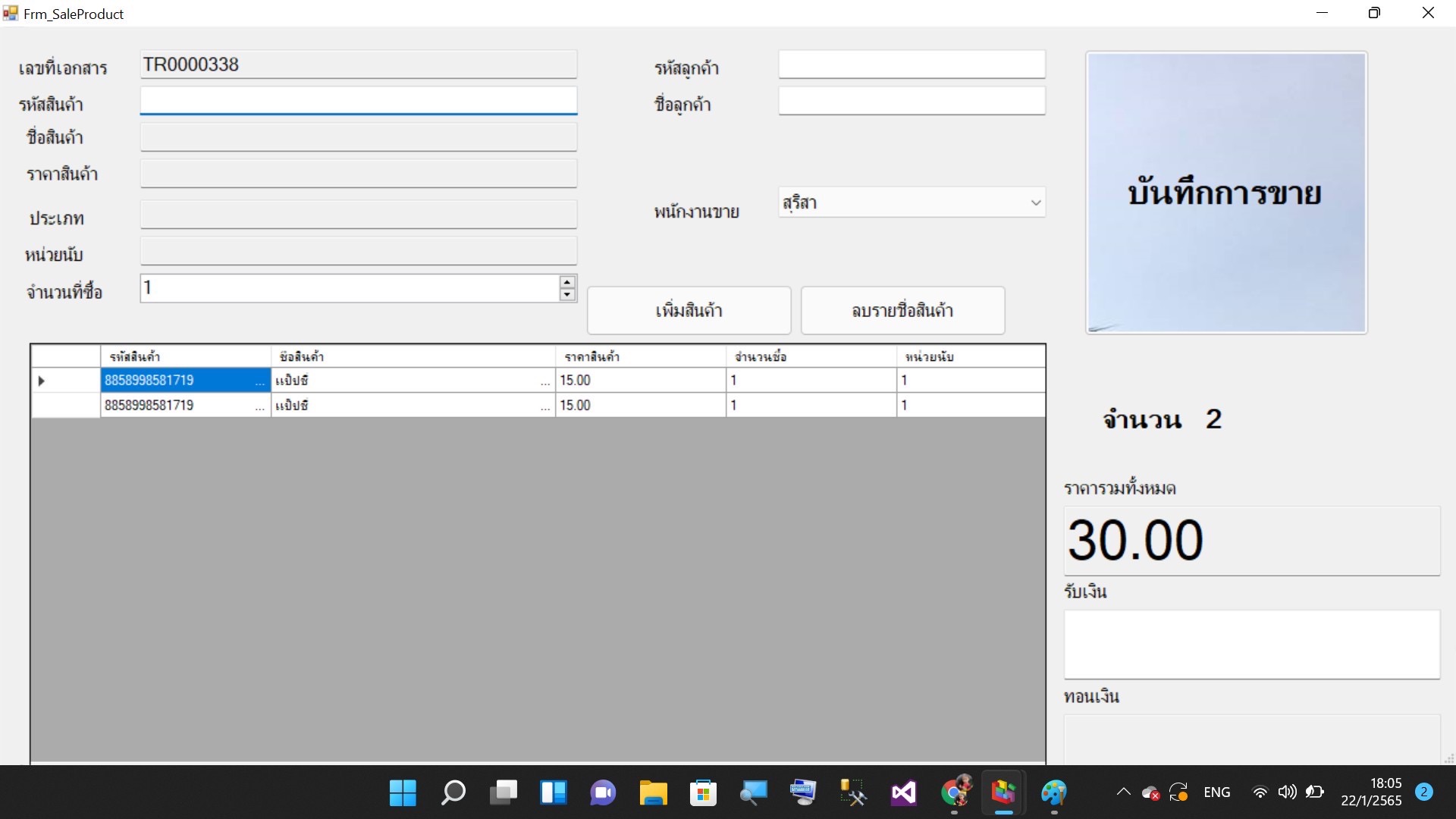Click the taskbar search magnifier icon
The width and height of the screenshot is (1456, 819).
(453, 793)
